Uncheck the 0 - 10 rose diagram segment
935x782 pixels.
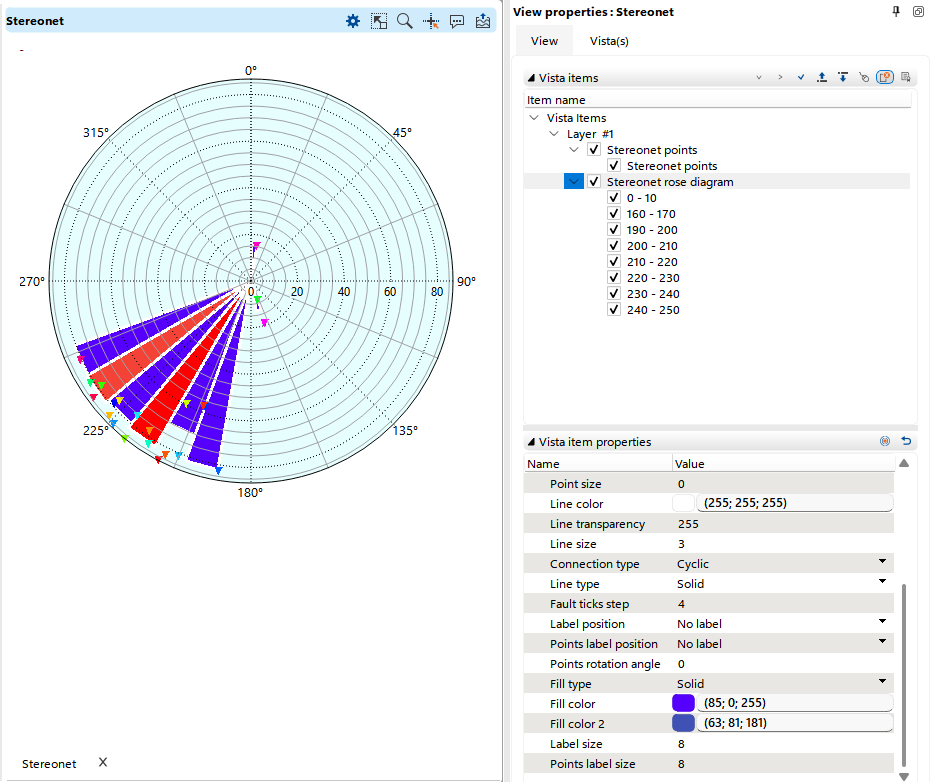tap(613, 197)
